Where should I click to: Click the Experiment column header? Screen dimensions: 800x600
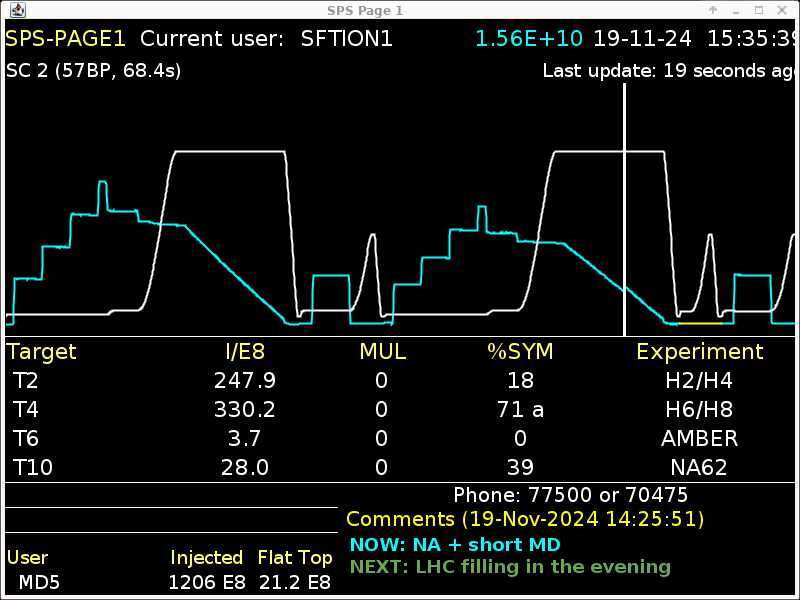coord(699,352)
